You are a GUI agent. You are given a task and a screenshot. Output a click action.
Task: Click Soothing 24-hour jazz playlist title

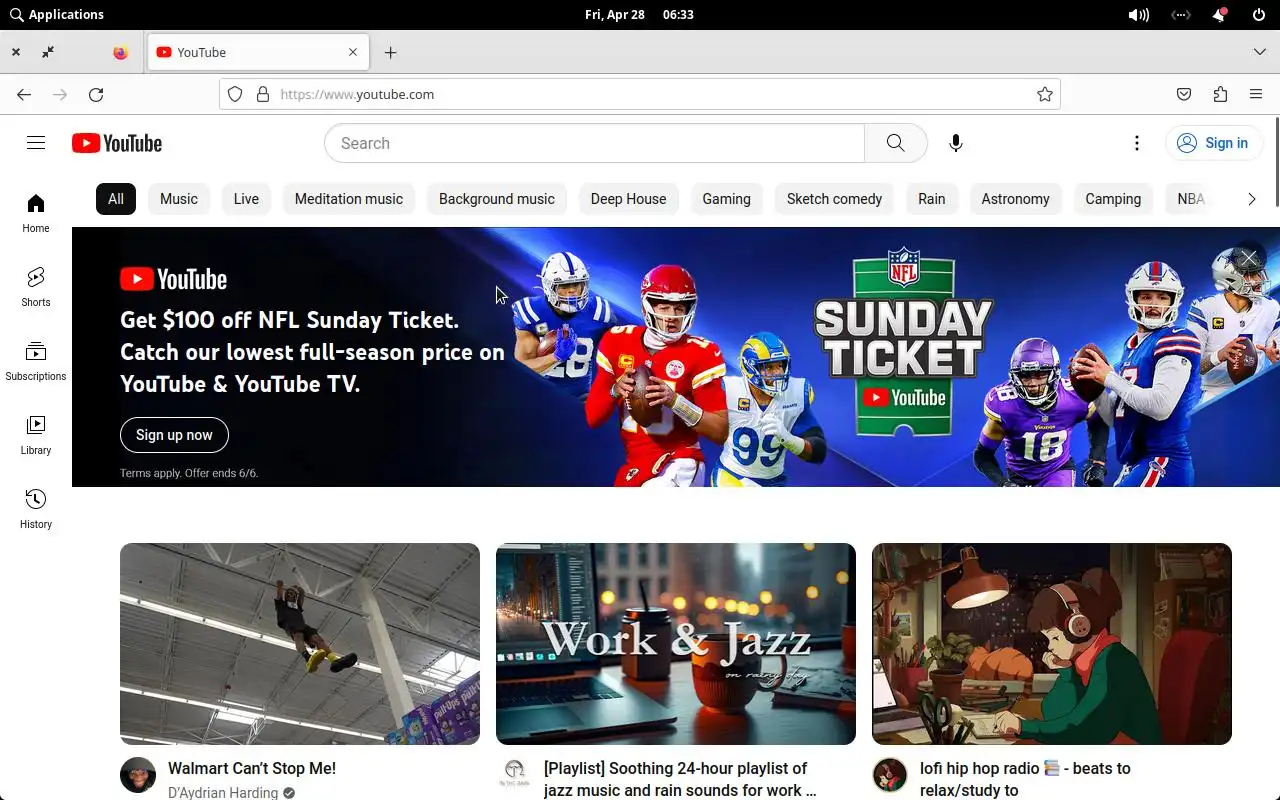[x=680, y=779]
